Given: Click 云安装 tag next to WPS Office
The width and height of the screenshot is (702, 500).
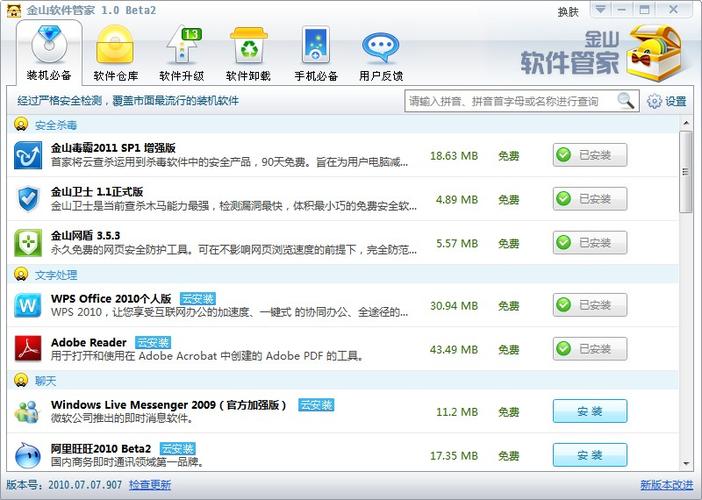Looking at the screenshot, I should pyautogui.click(x=198, y=299).
